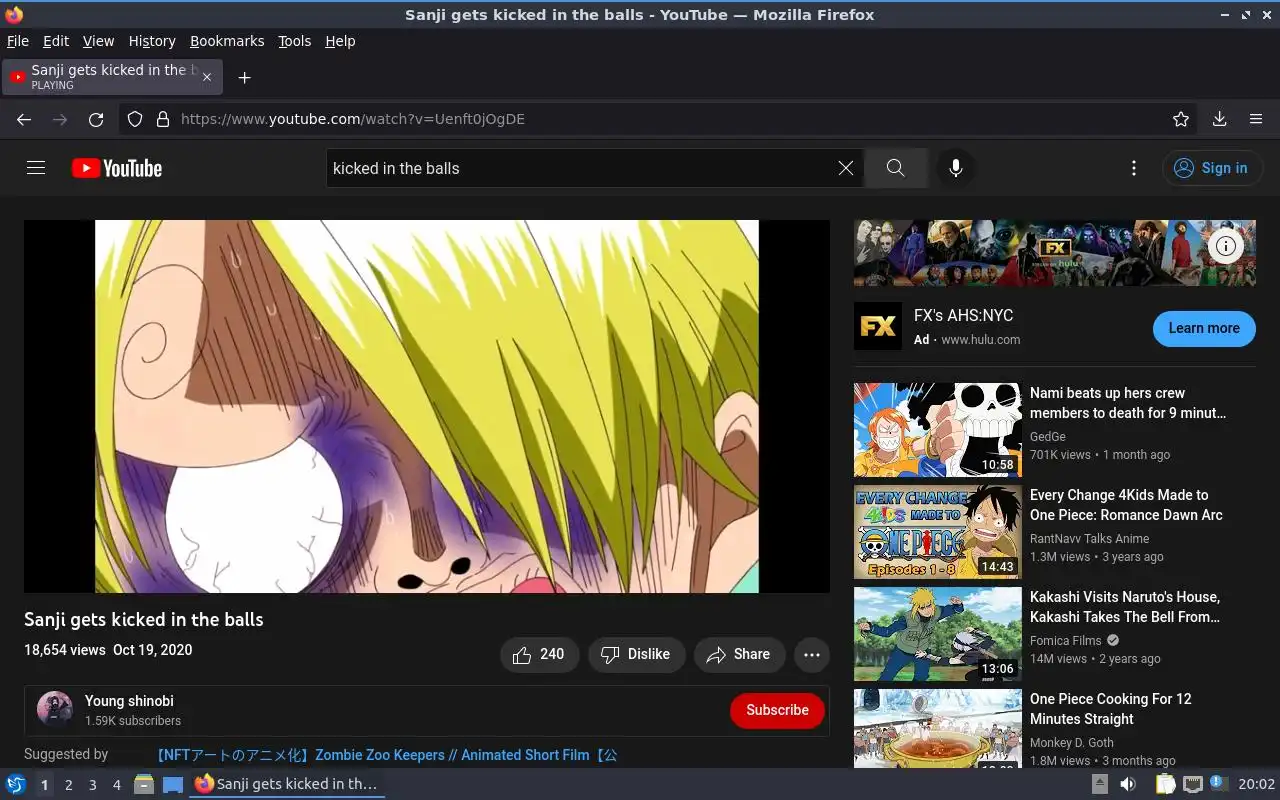Open the File menu

[x=18, y=41]
